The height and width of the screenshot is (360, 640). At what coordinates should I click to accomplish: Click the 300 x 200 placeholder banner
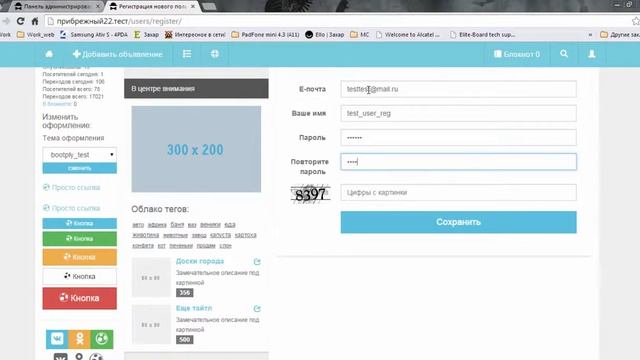[x=196, y=149]
